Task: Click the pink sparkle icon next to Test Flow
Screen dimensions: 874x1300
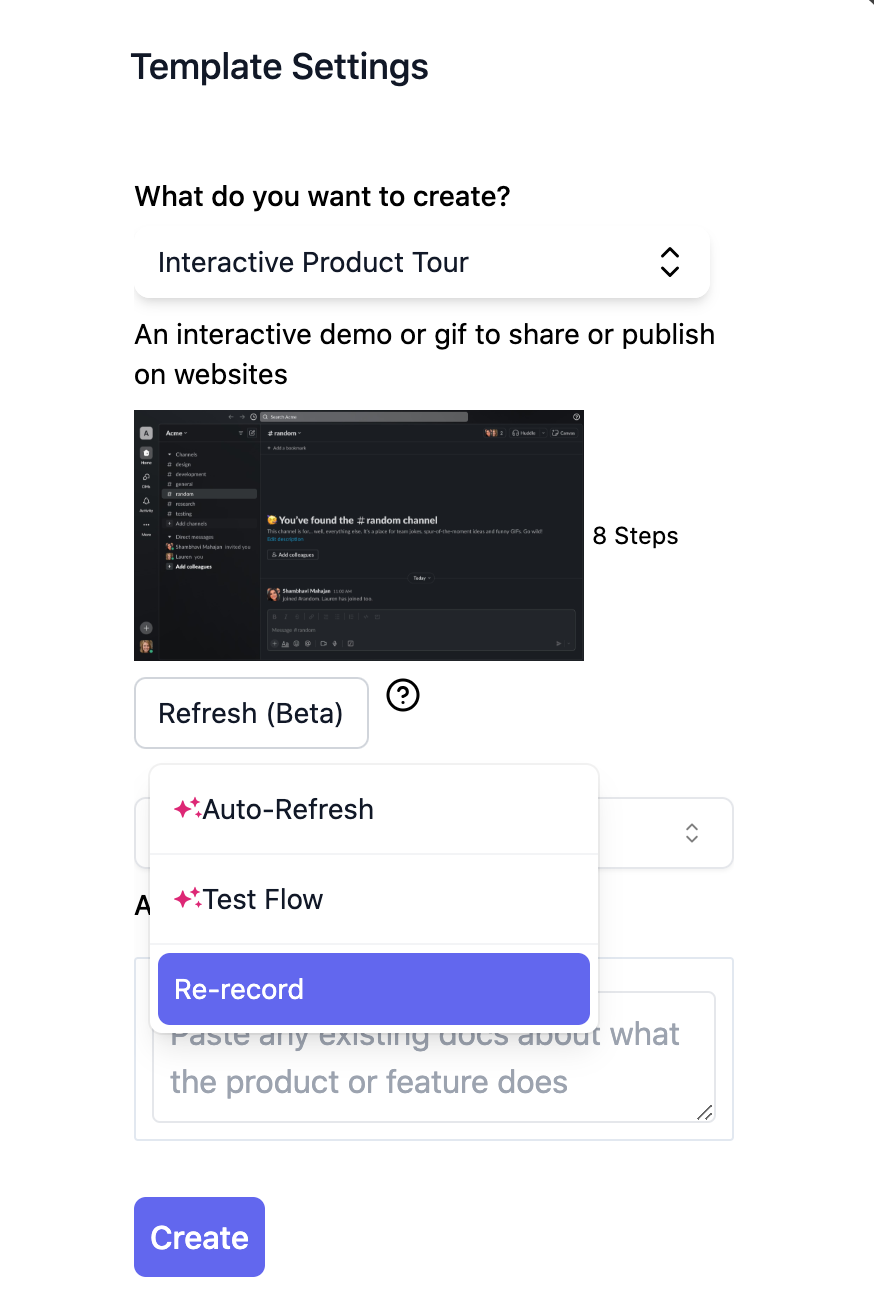Action: click(188, 899)
